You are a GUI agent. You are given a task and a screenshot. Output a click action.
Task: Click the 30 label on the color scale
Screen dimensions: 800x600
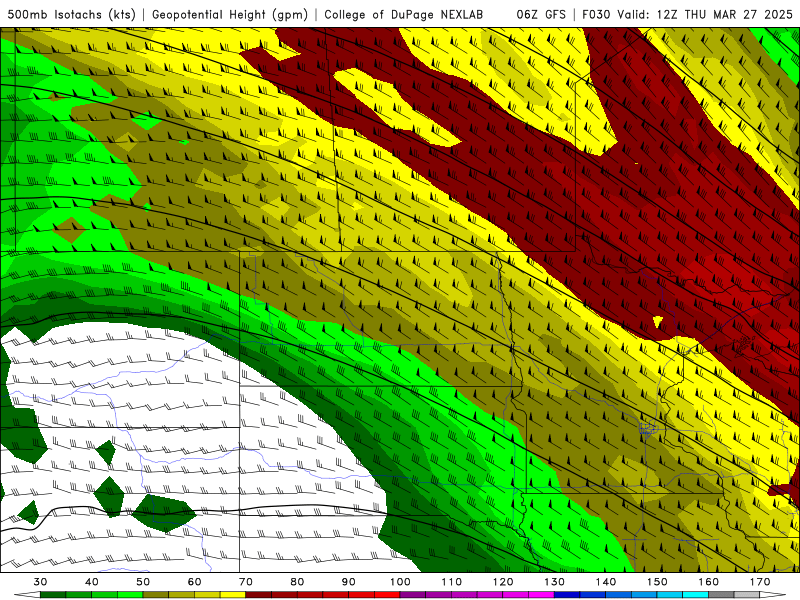click(40, 582)
